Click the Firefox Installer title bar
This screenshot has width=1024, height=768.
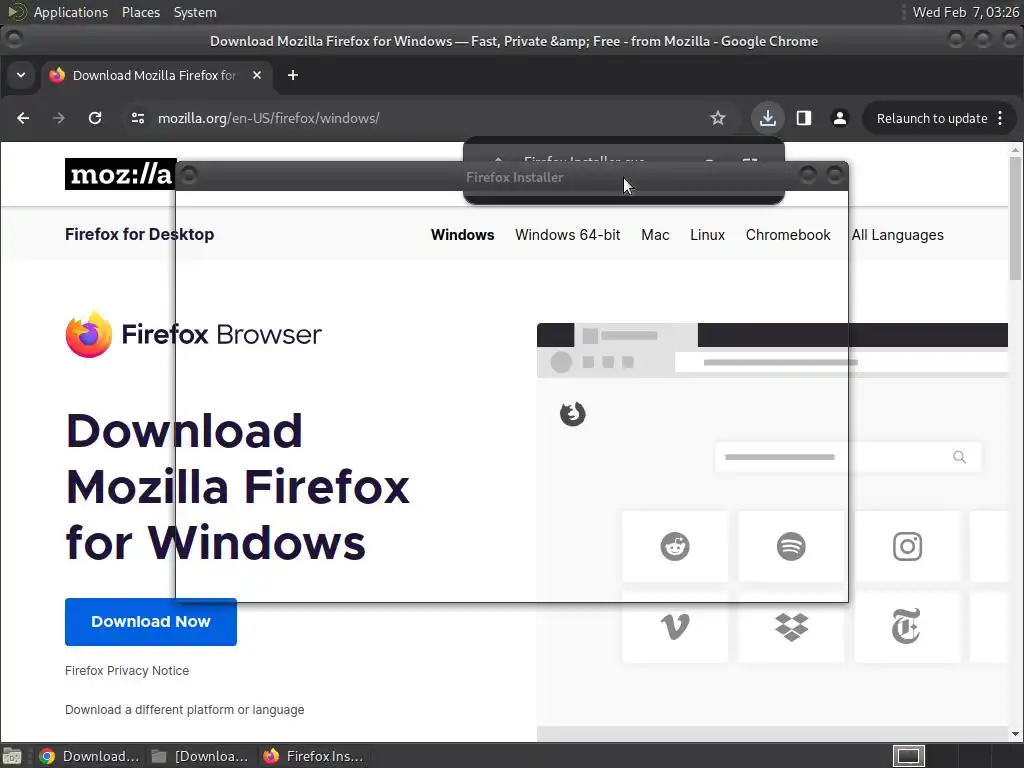[513, 177]
